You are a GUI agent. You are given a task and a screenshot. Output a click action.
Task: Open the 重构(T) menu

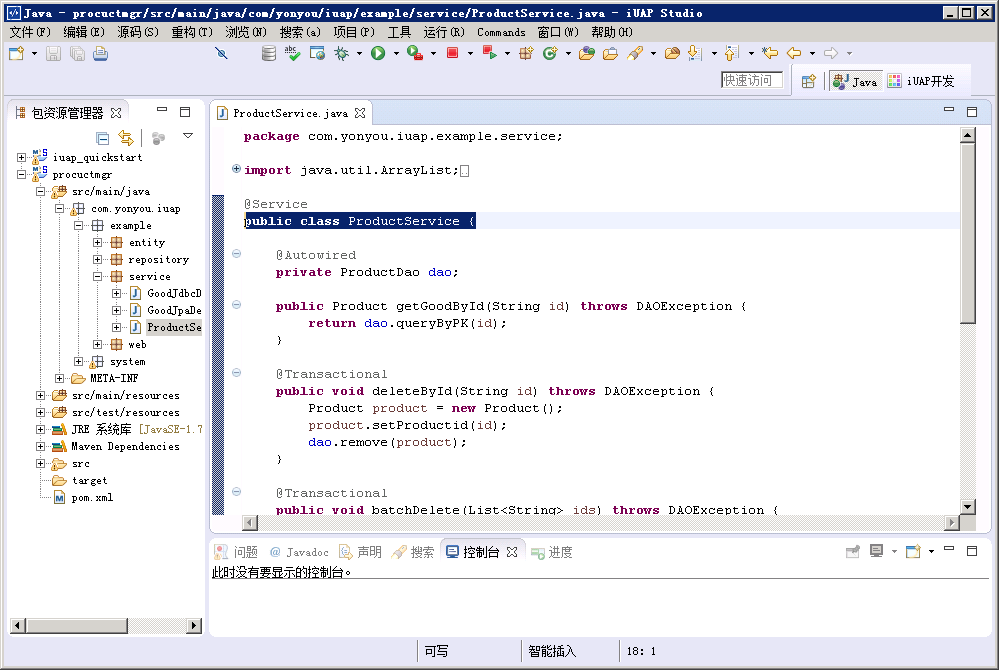click(x=192, y=32)
